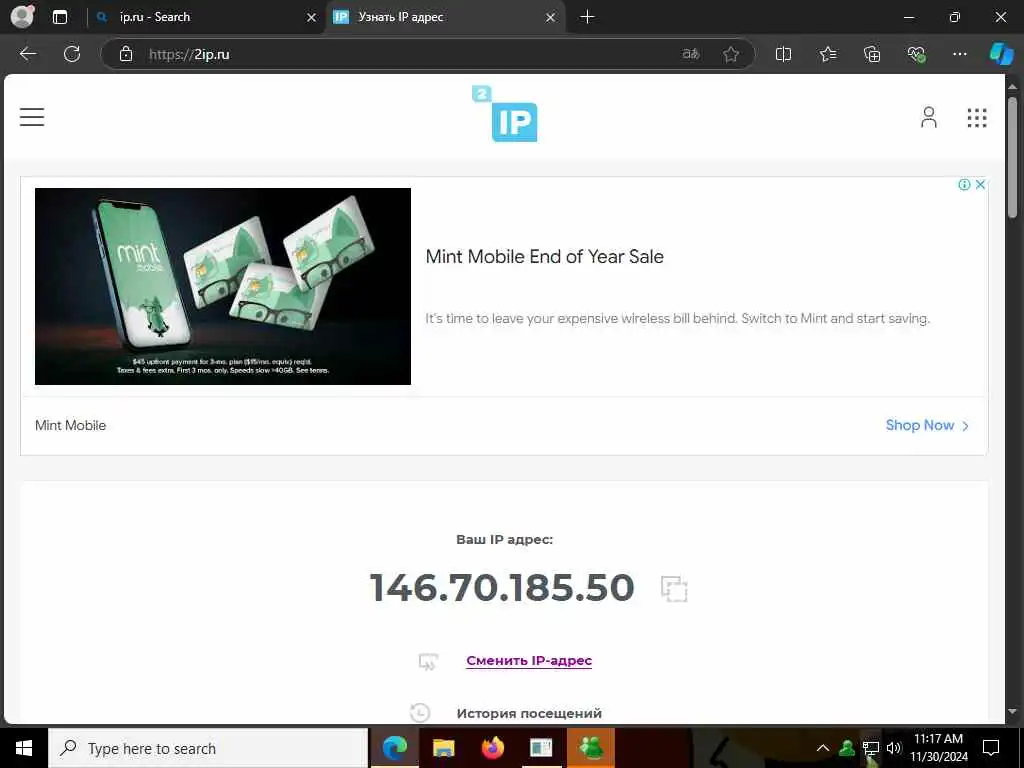Launch Firefox from the taskbar
This screenshot has height=768, width=1024.
point(492,748)
